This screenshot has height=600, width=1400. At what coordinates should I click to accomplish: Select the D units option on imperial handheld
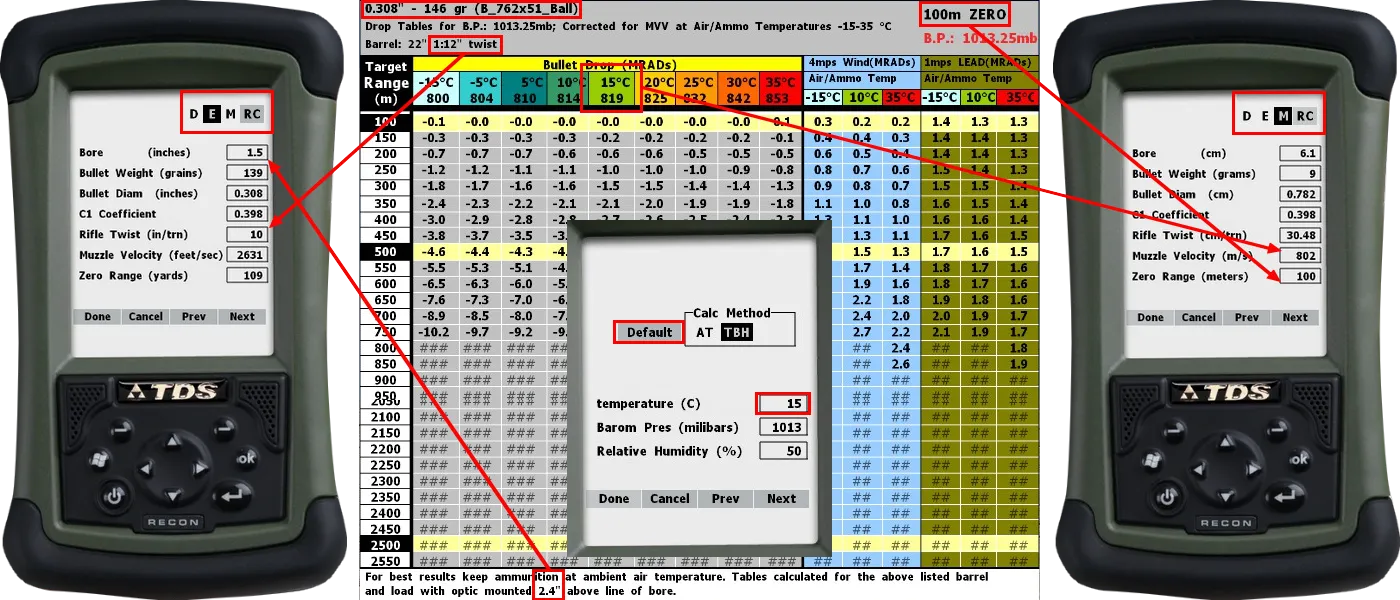click(x=194, y=114)
